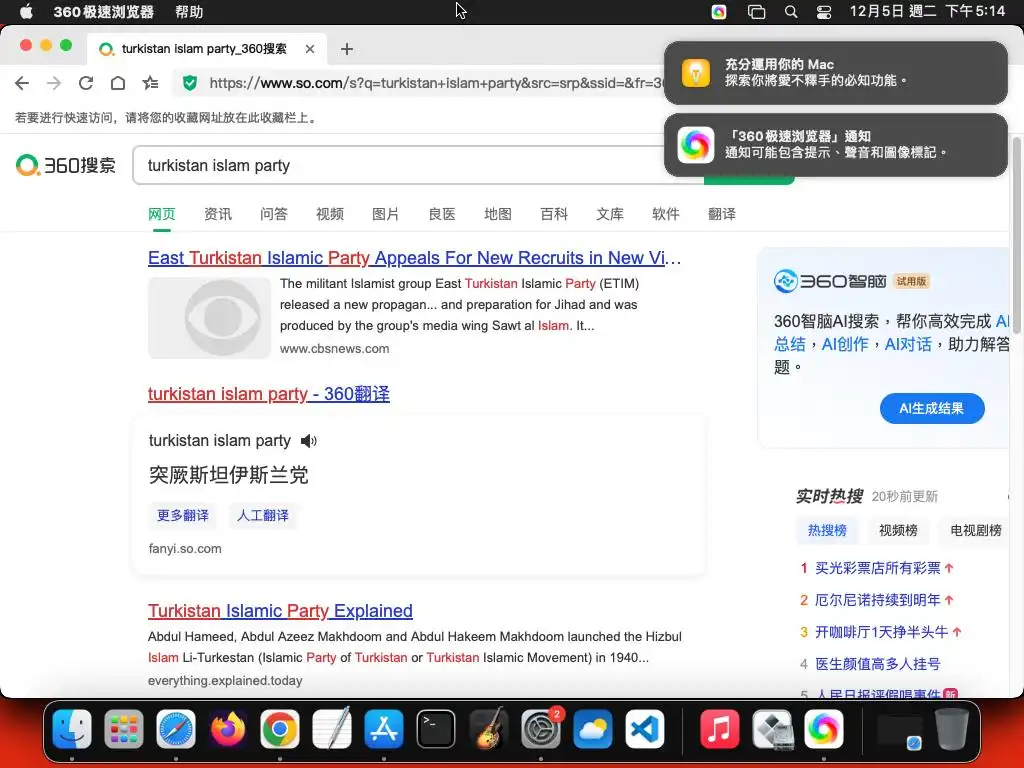This screenshot has width=1024, height=768.
Task: Open the Apple menu
Action: tap(26, 12)
